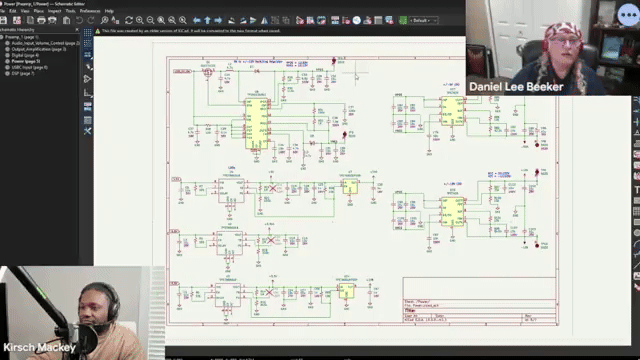Screen dimensions: 640x360
Task: Zoom to selection tool
Action: tap(182, 20)
